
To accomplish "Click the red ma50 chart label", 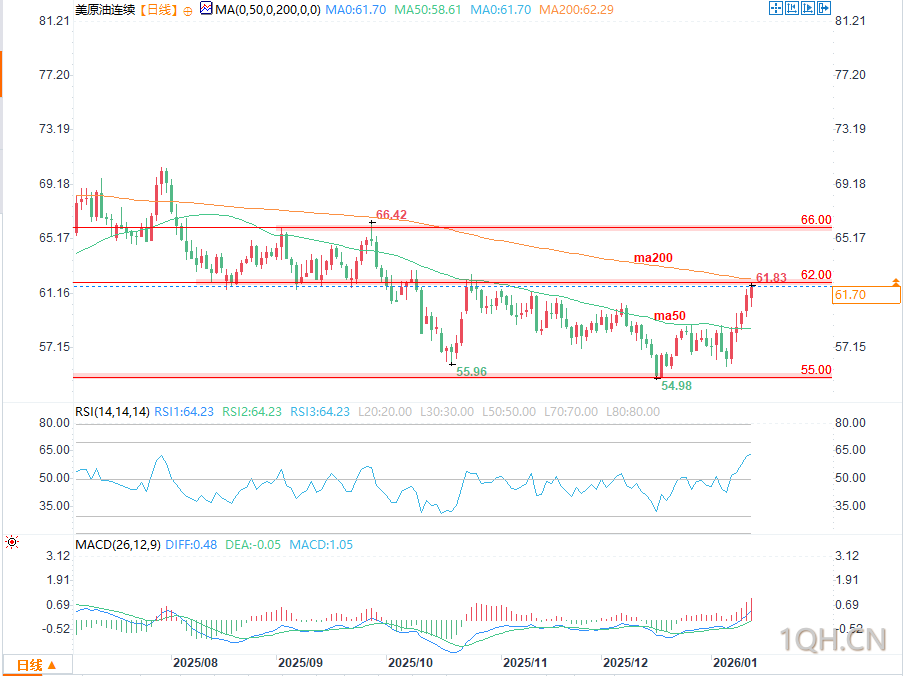I will (670, 316).
